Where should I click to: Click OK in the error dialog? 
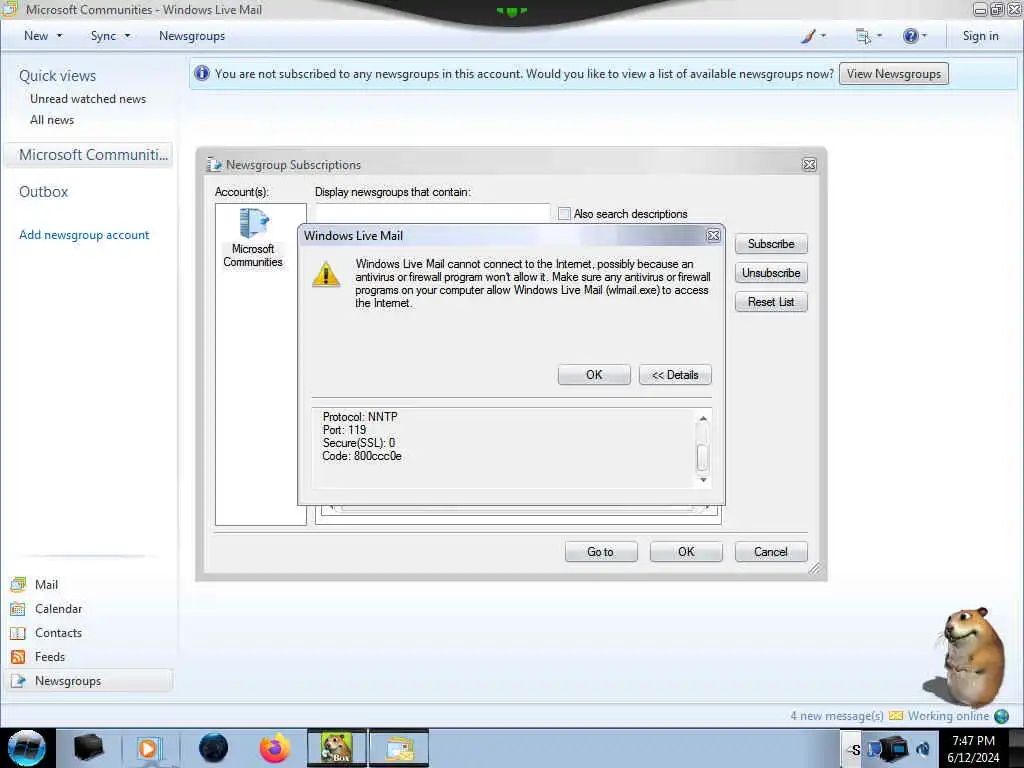594,375
